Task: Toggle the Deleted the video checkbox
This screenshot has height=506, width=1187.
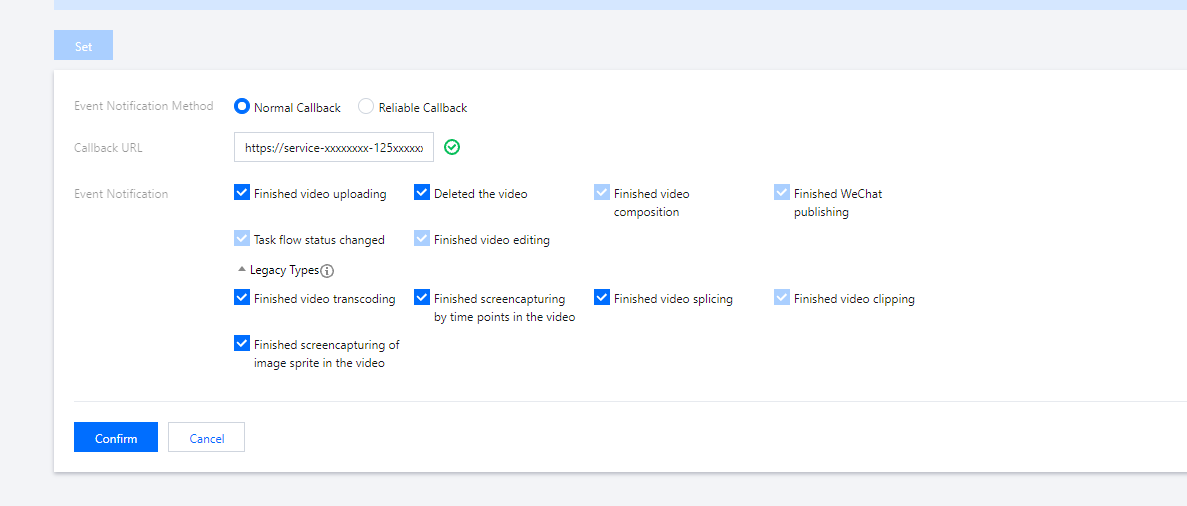Action: coord(422,193)
